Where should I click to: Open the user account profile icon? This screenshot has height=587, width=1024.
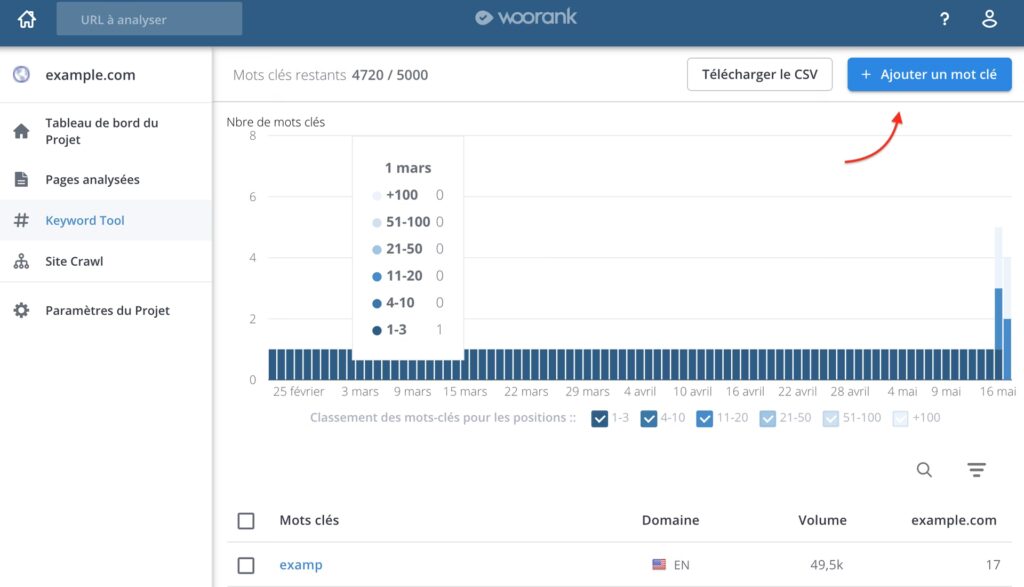989,19
